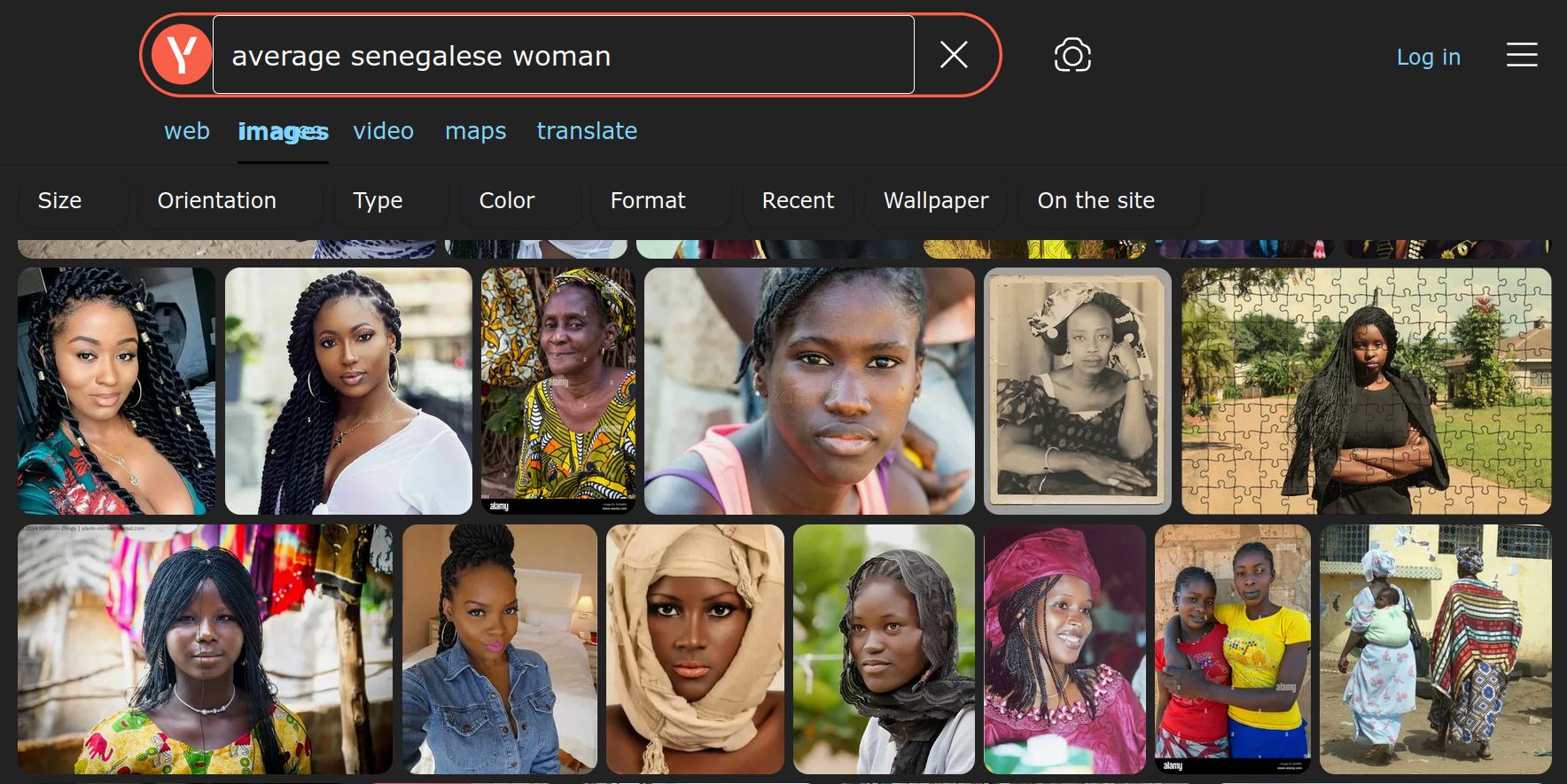Viewport: 1567px width, 784px height.
Task: Open the Orientation filter dropdown
Action: pos(230,201)
